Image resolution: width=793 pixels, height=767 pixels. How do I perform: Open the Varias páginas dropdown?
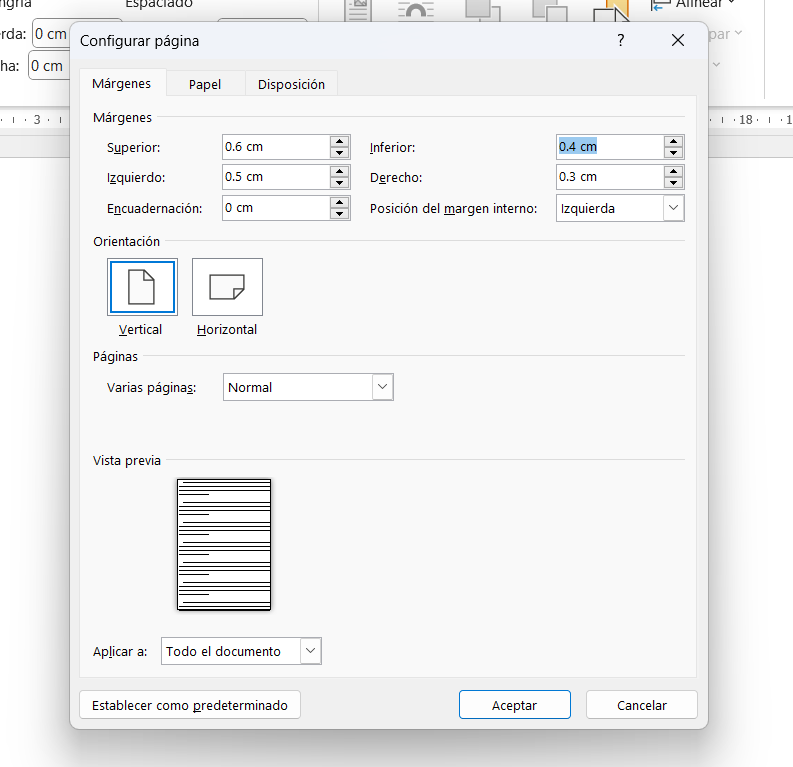[x=308, y=387]
